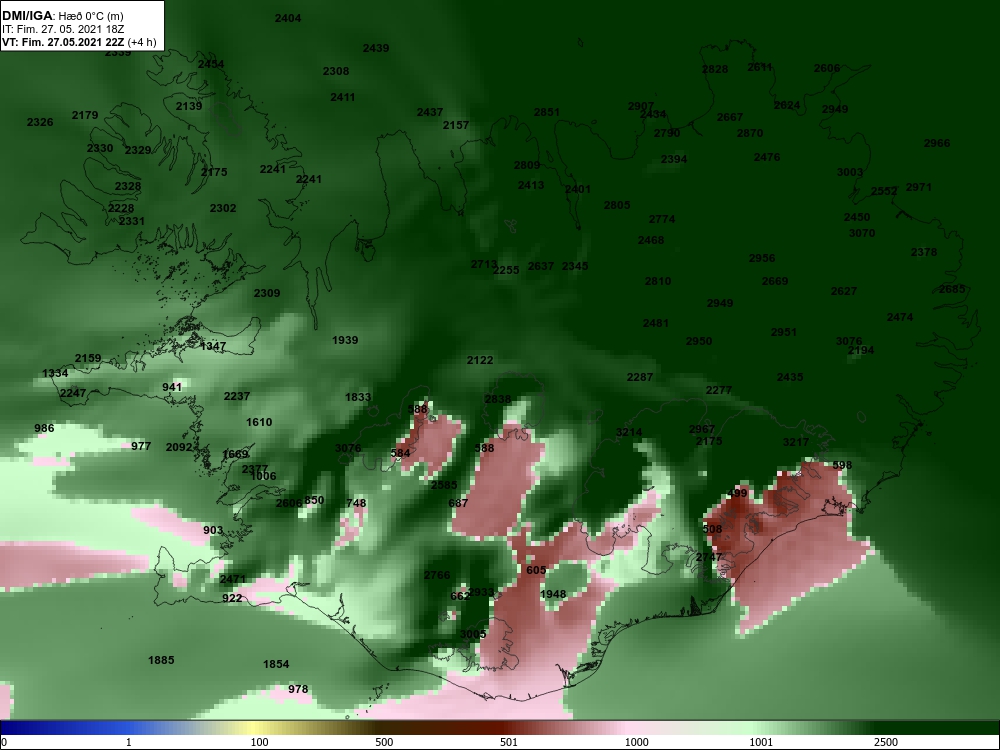The width and height of the screenshot is (1000, 750).
Task: Select the map value "2308"
Action: point(335,71)
